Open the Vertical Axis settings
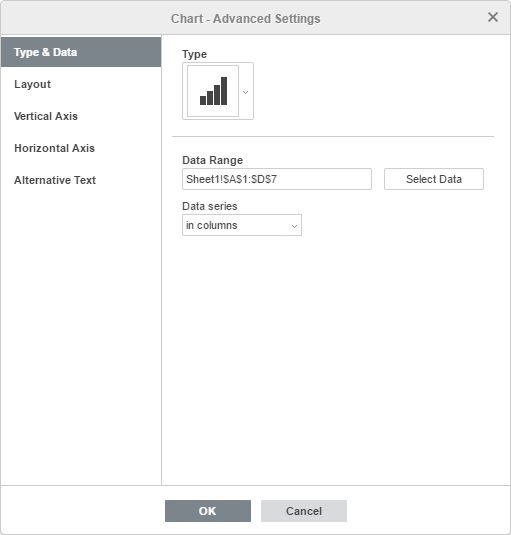This screenshot has height=535, width=511. (x=81, y=116)
